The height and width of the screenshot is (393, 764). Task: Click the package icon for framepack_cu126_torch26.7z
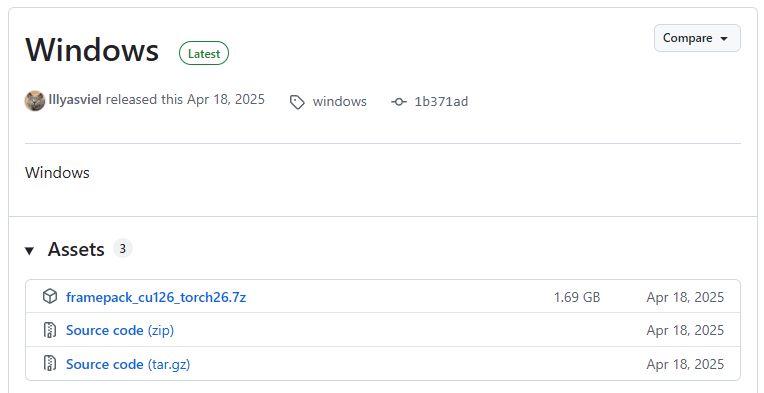50,296
